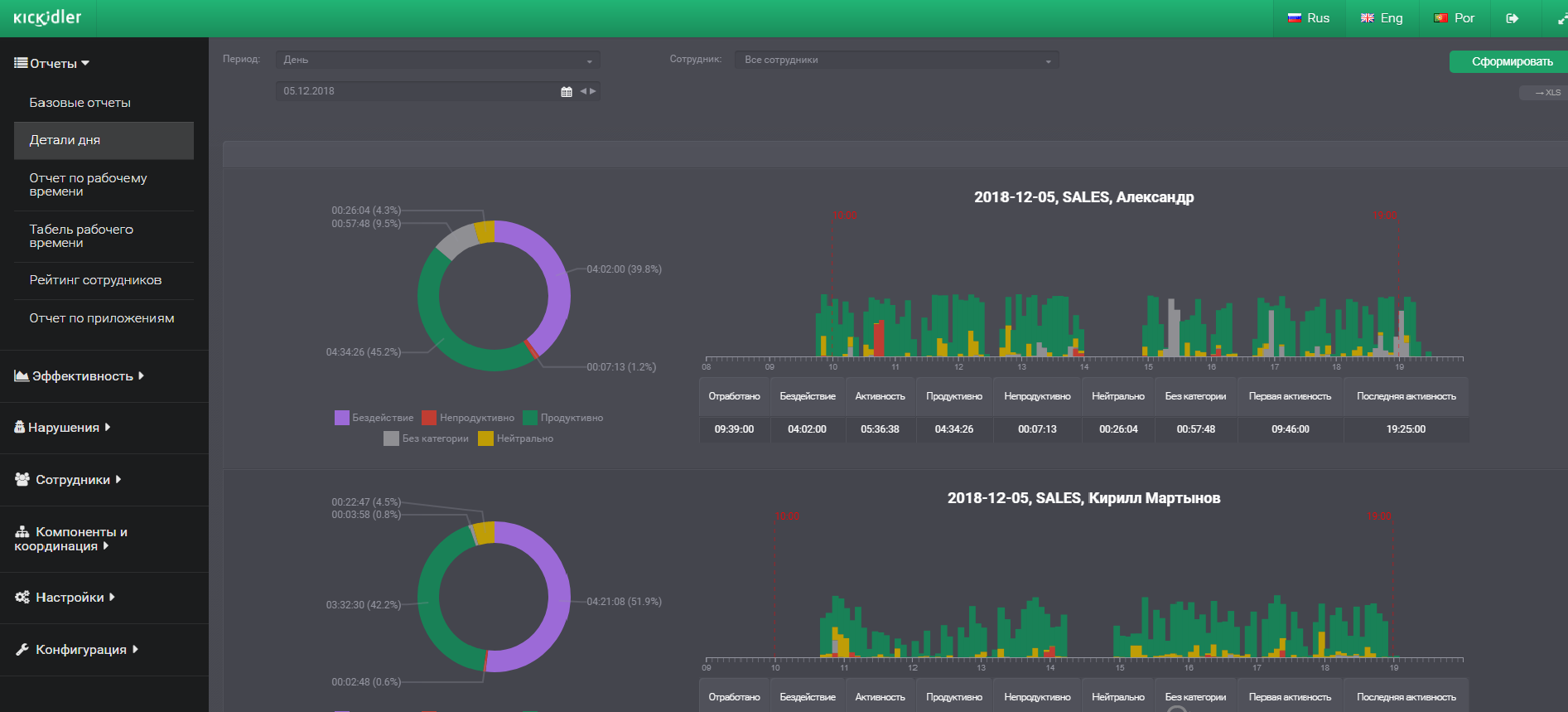Click the Эффективность chart icon
Viewport: 1568px width, 712px height.
22,376
